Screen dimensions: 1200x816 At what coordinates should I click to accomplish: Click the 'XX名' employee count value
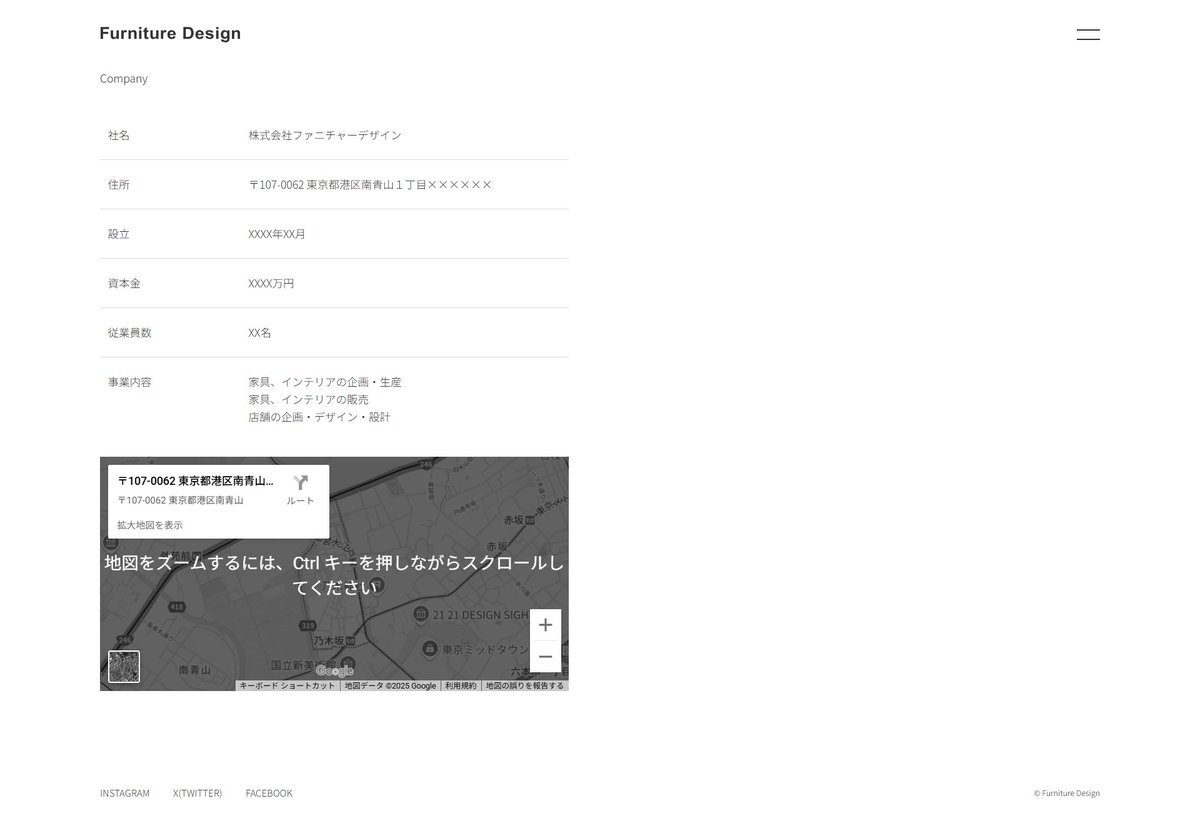260,332
